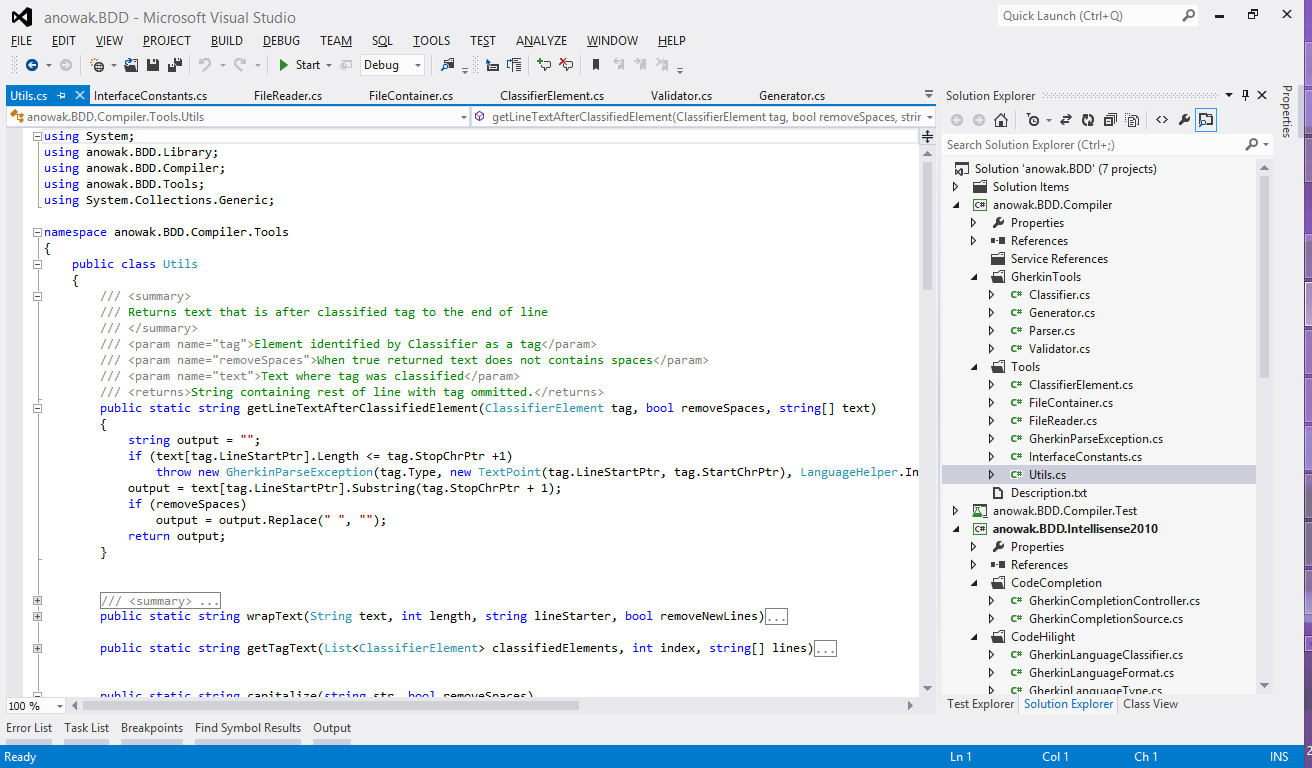Click the Properties wrench icon in Solution Explorer
The height and width of the screenshot is (768, 1312).
click(1184, 120)
